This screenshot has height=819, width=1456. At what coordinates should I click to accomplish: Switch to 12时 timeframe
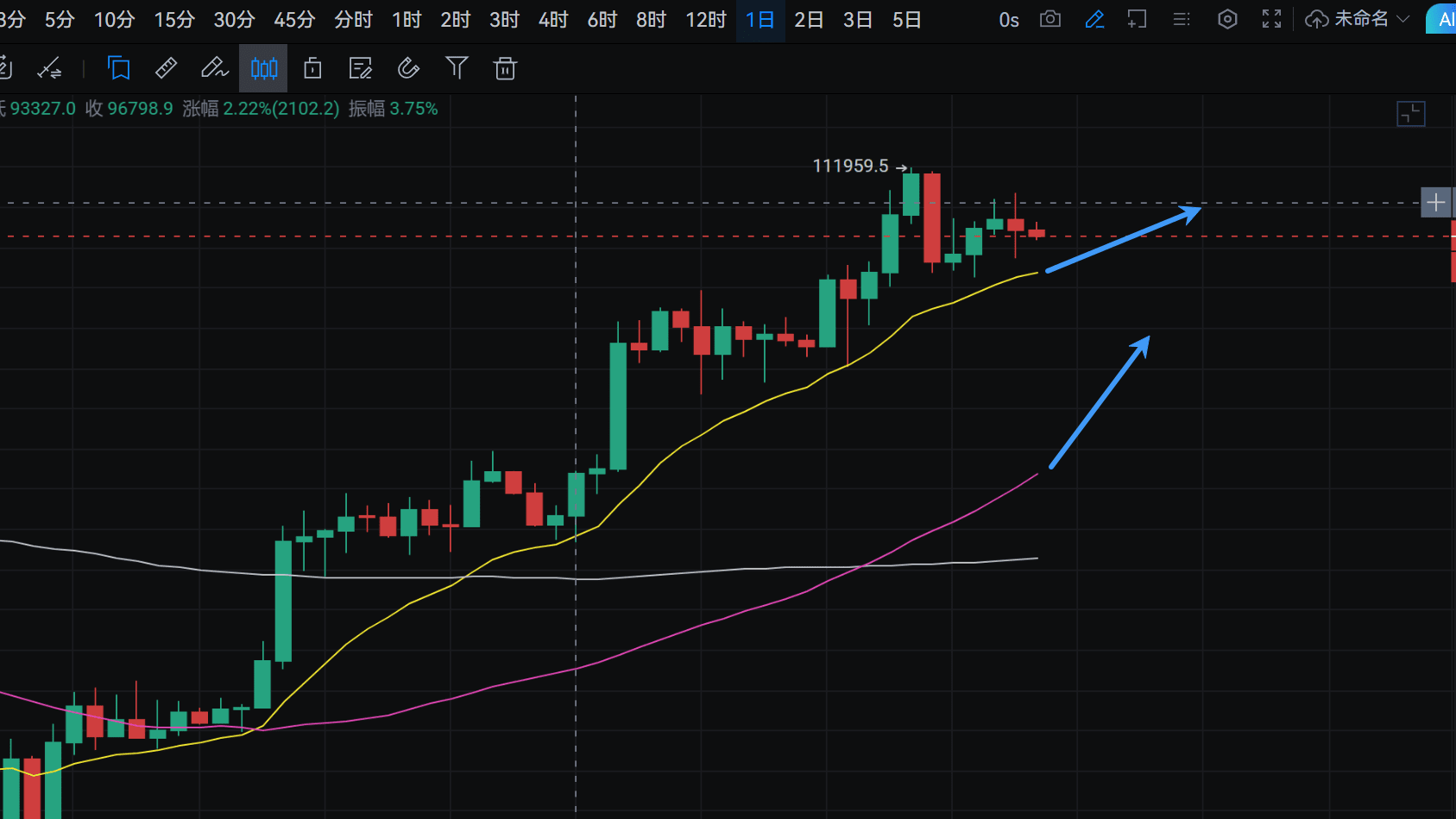coord(706,20)
